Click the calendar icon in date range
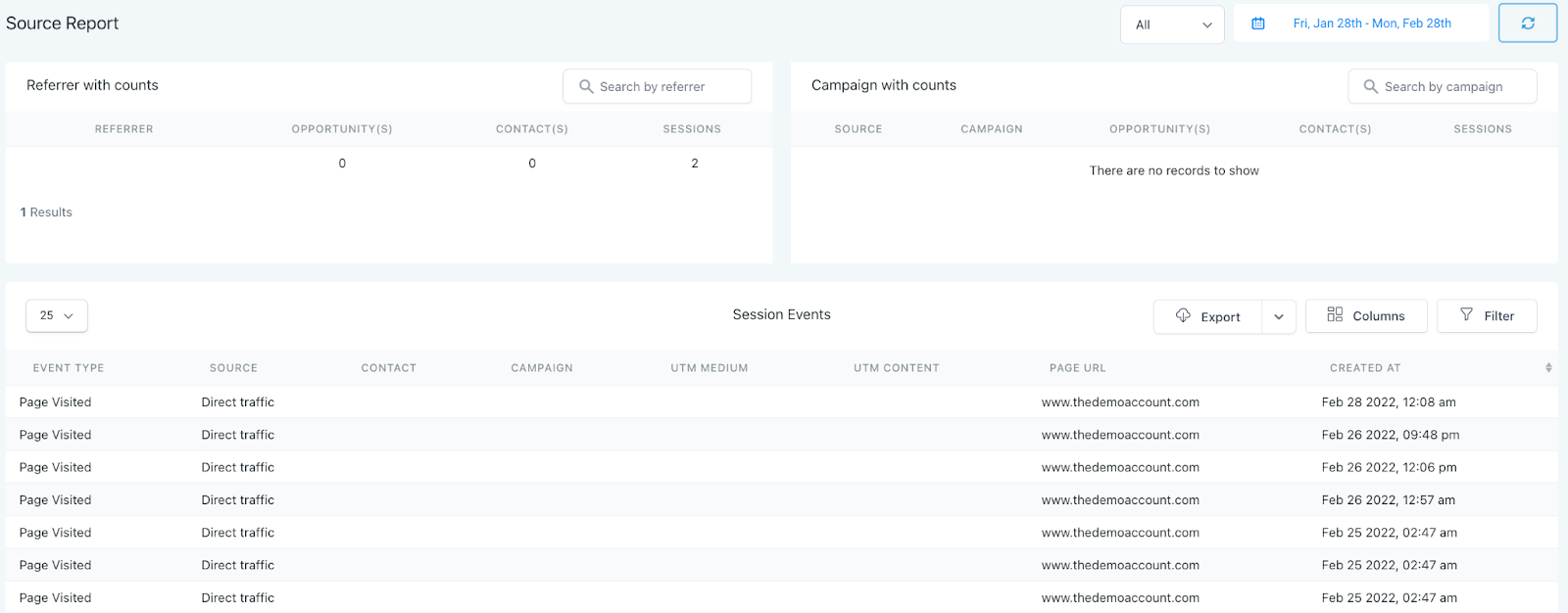 click(1258, 24)
